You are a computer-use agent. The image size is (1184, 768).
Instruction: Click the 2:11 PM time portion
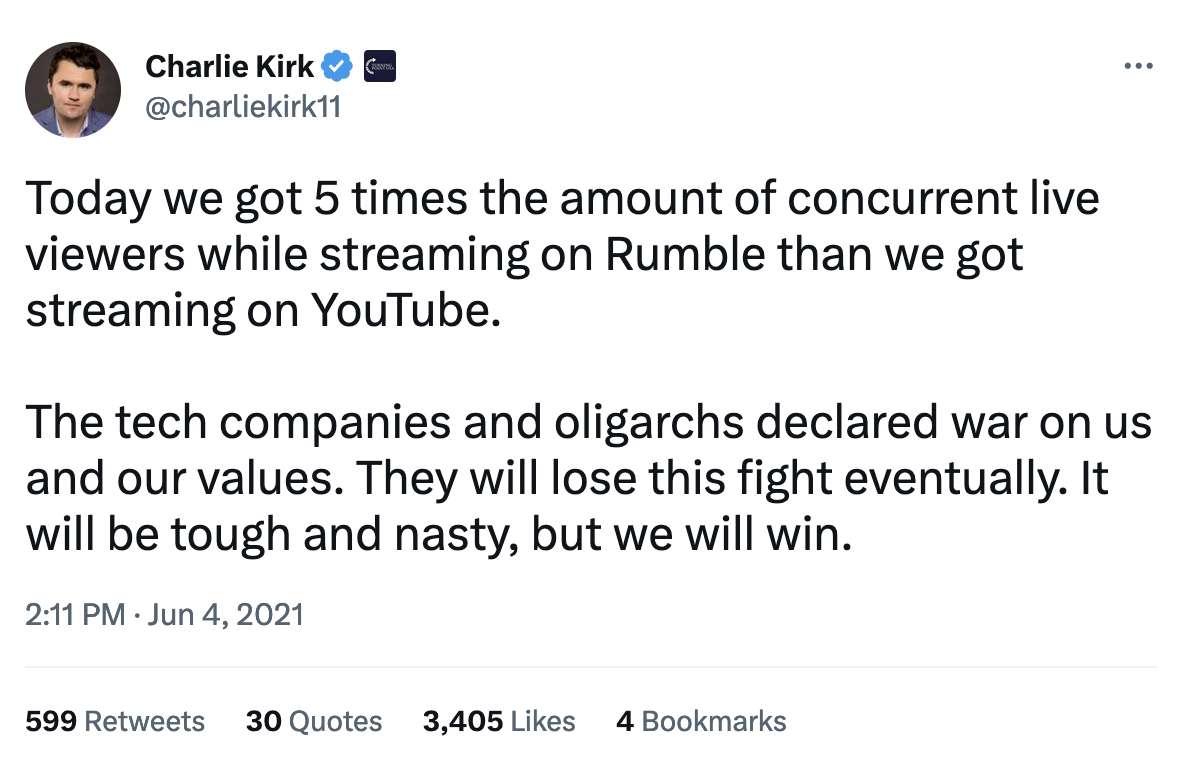click(x=74, y=614)
